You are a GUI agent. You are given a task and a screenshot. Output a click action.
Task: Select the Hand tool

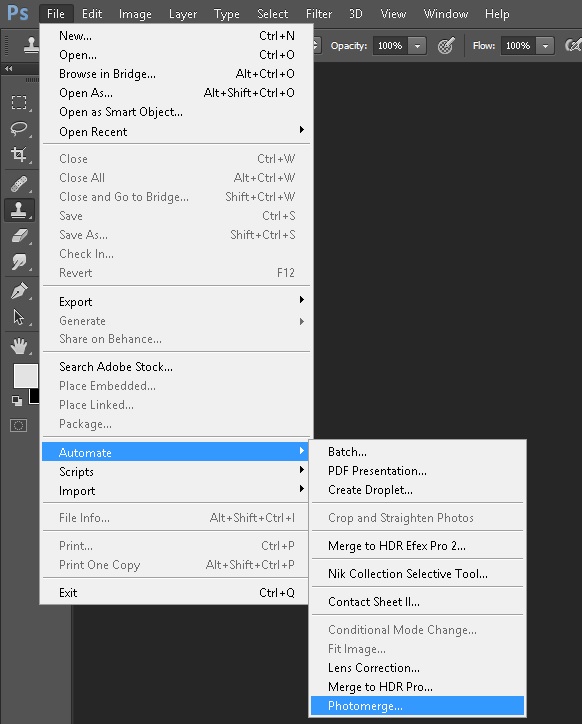(19, 345)
